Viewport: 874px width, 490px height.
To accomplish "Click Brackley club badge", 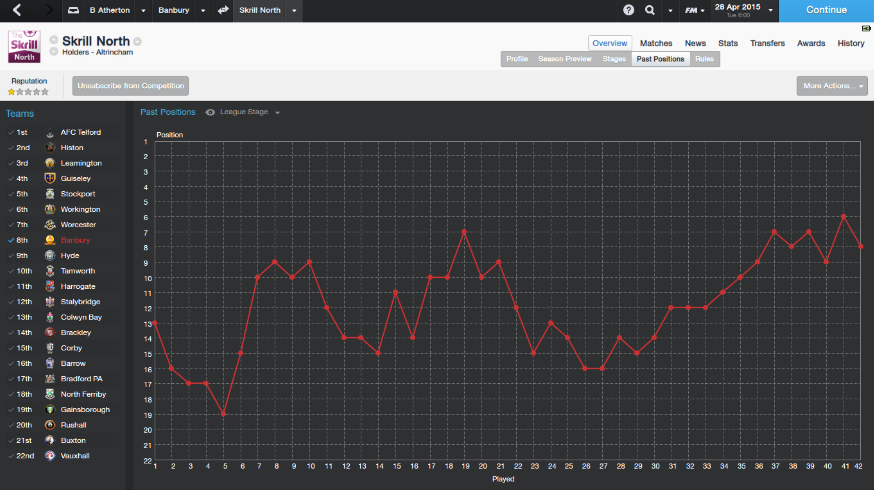I will point(50,332).
